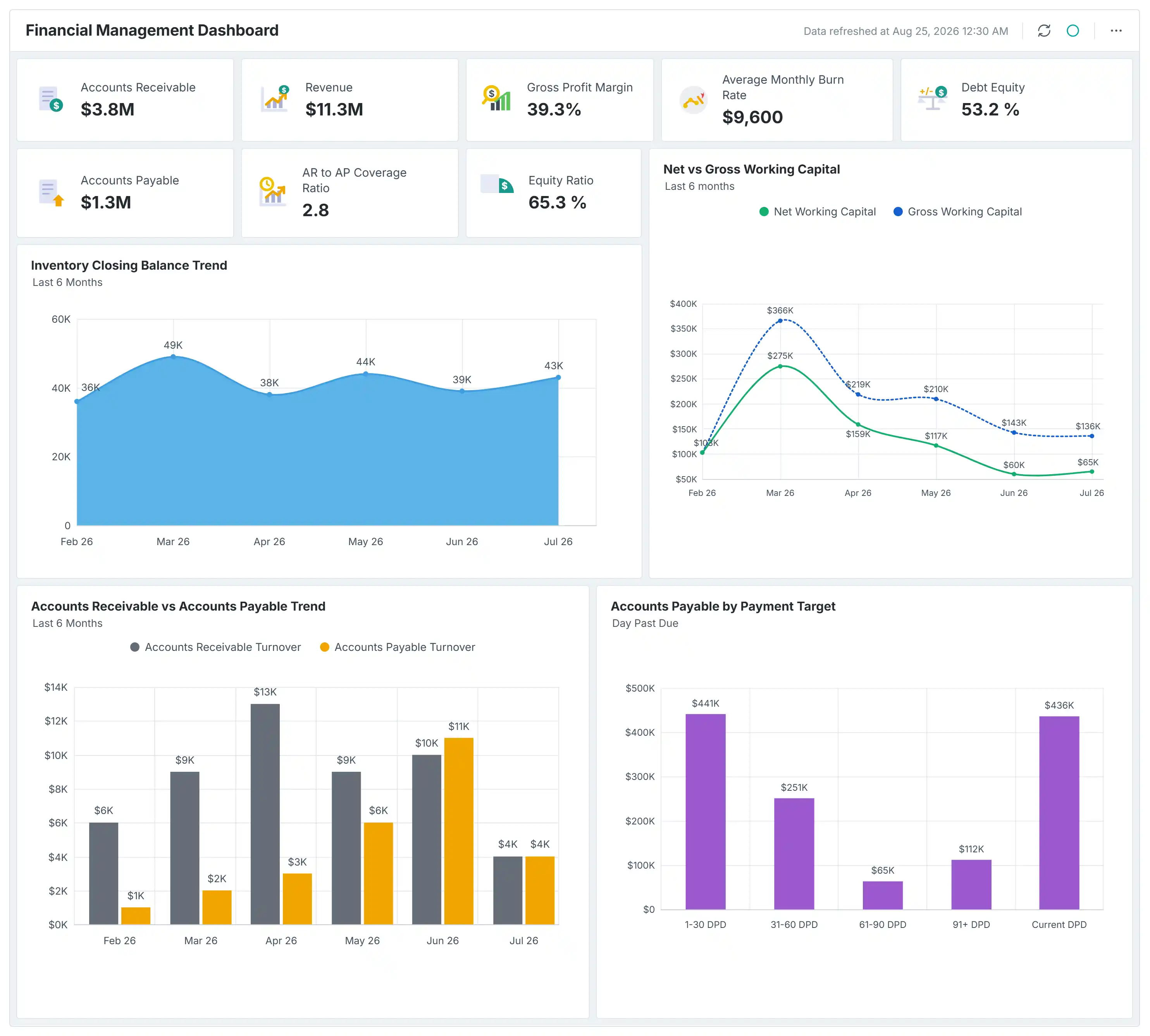Open the three-dot more options menu
This screenshot has height=1036, width=1150.
pos(1116,31)
